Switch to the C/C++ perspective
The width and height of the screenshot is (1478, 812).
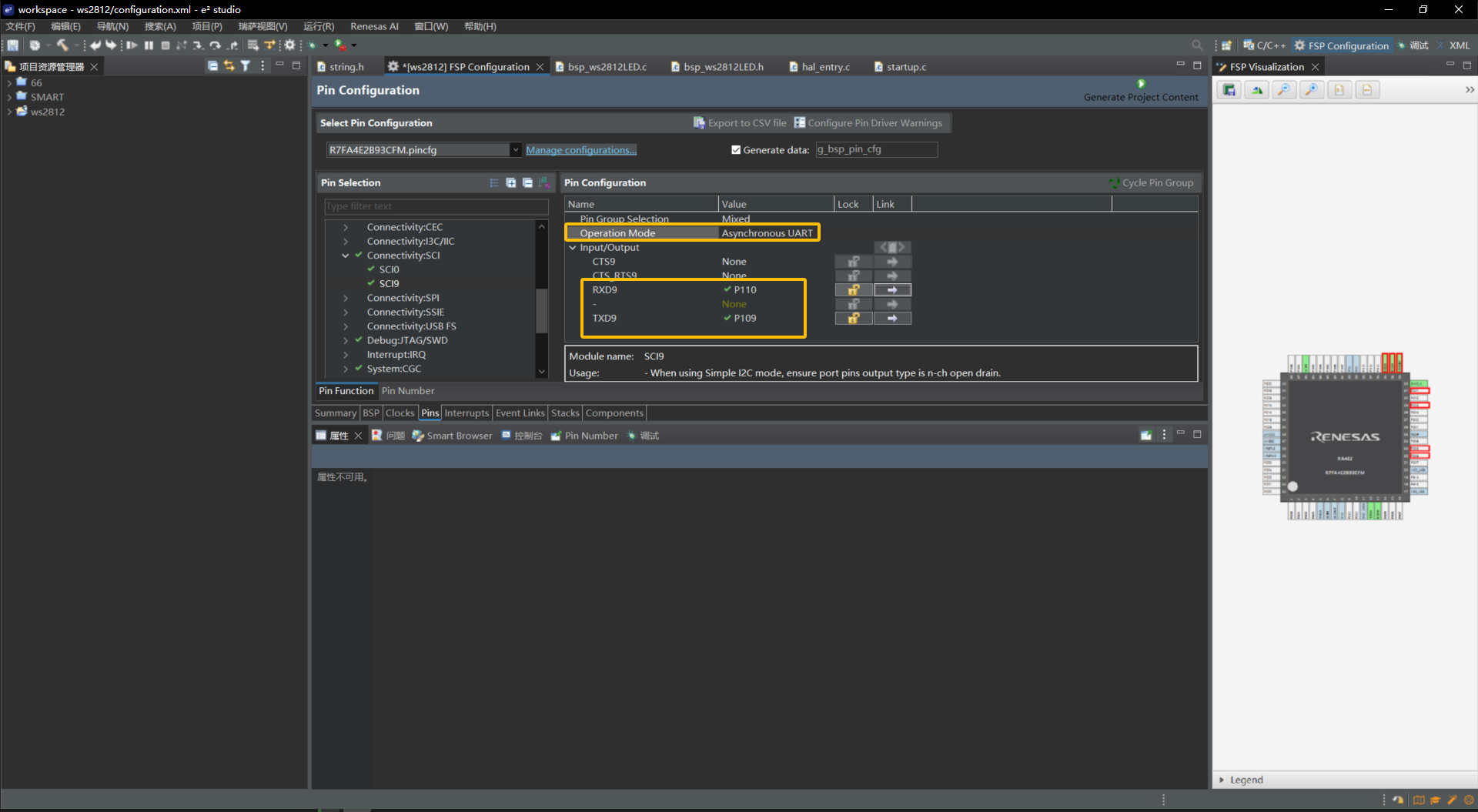pos(1264,45)
